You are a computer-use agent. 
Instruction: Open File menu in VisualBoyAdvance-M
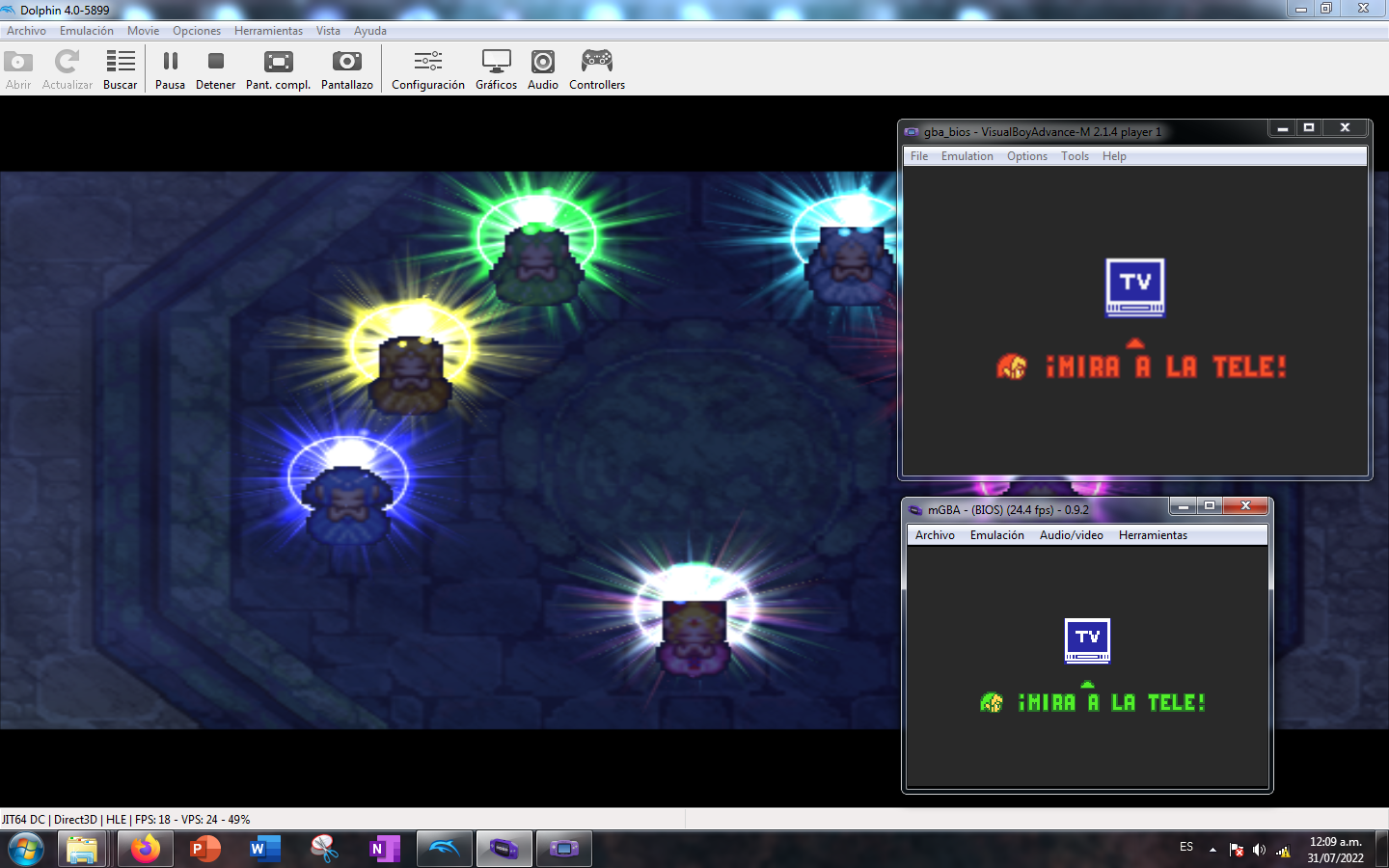coord(919,156)
